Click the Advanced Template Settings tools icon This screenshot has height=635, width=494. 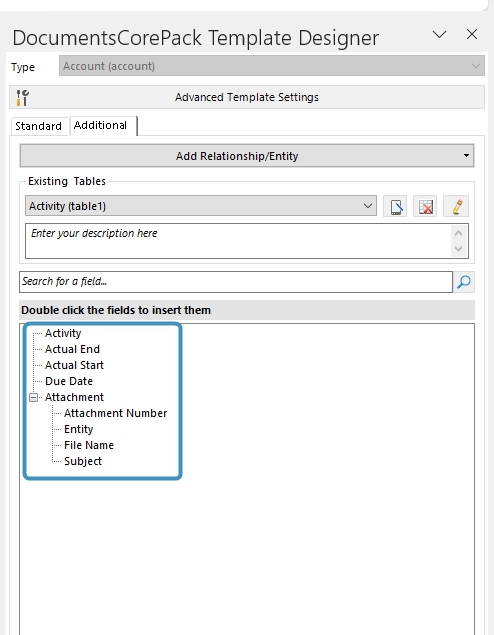(22, 98)
